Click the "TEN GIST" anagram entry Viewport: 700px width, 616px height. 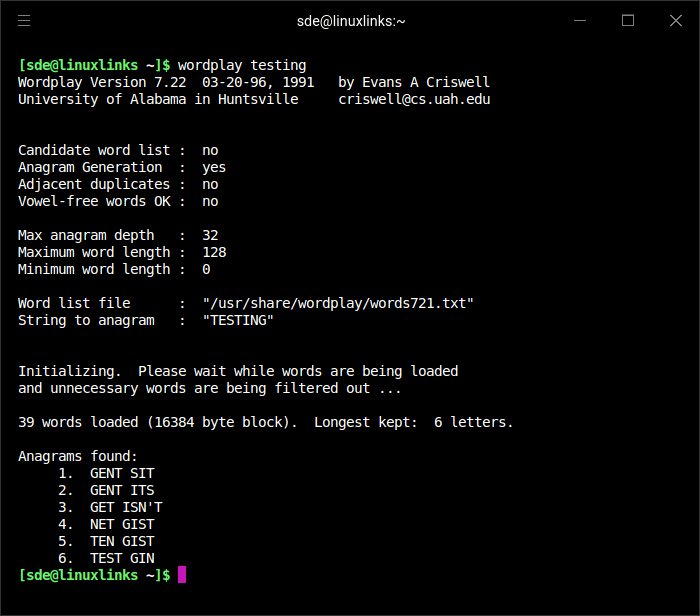[122, 541]
